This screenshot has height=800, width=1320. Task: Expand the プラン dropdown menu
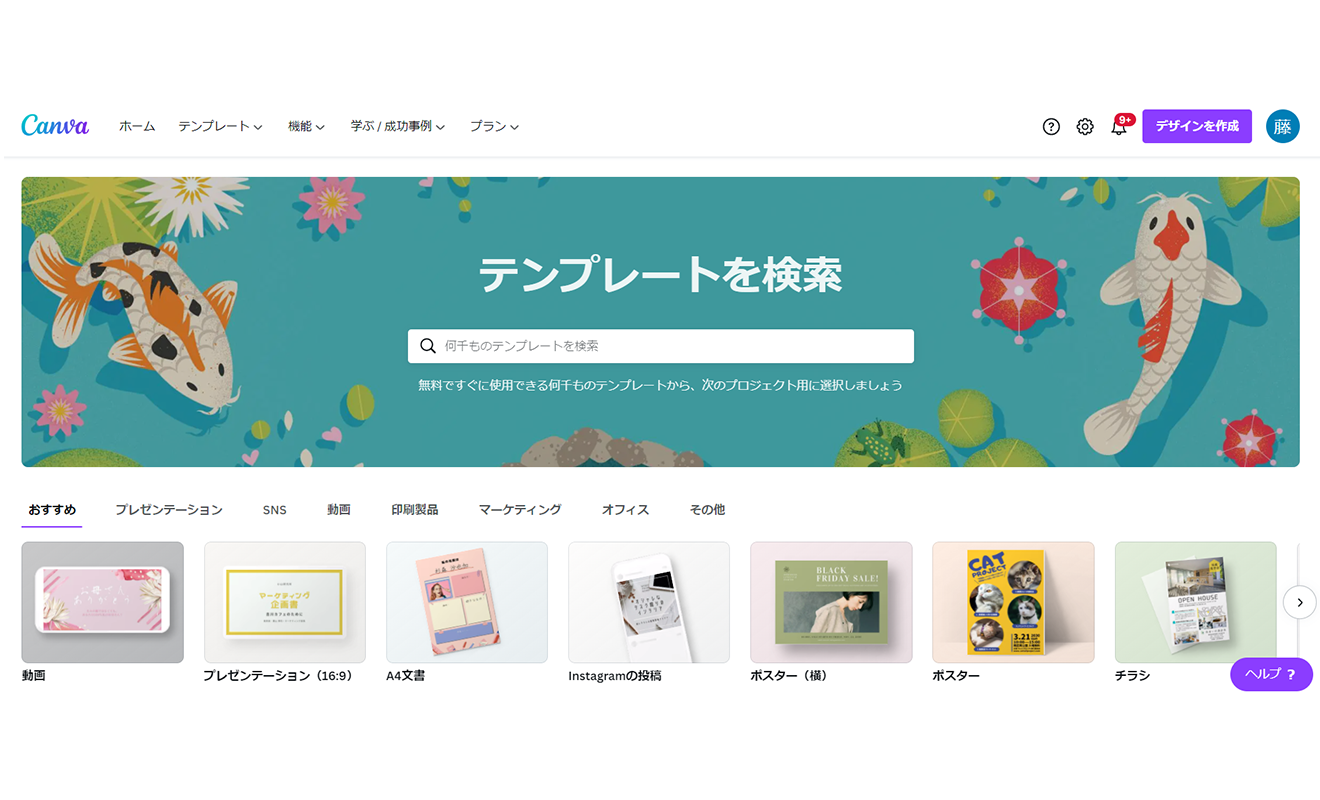click(x=494, y=127)
